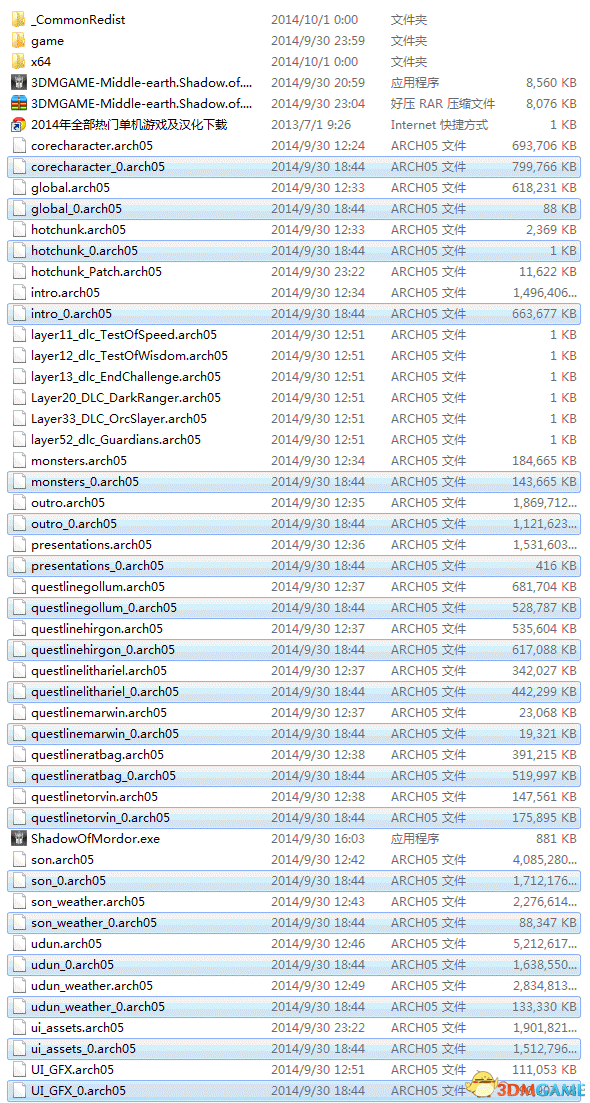Click the 799,766 KB size value
The image size is (590, 1103).
[x=544, y=167]
